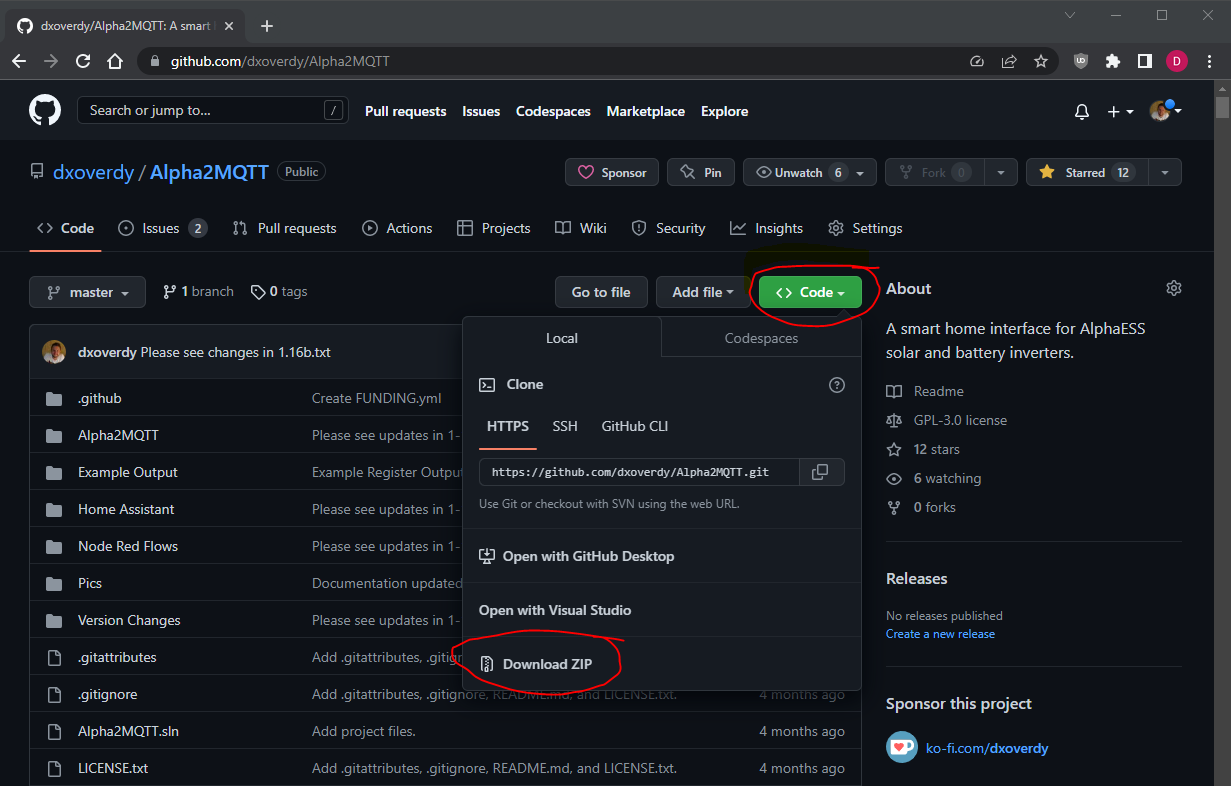Click the LICENSE.txt file icon
The width and height of the screenshot is (1231, 786).
pos(54,768)
